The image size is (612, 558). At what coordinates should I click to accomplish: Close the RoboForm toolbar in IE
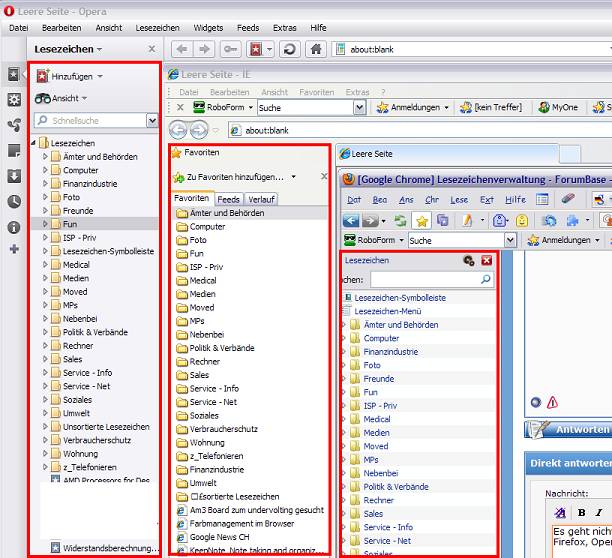(180, 107)
